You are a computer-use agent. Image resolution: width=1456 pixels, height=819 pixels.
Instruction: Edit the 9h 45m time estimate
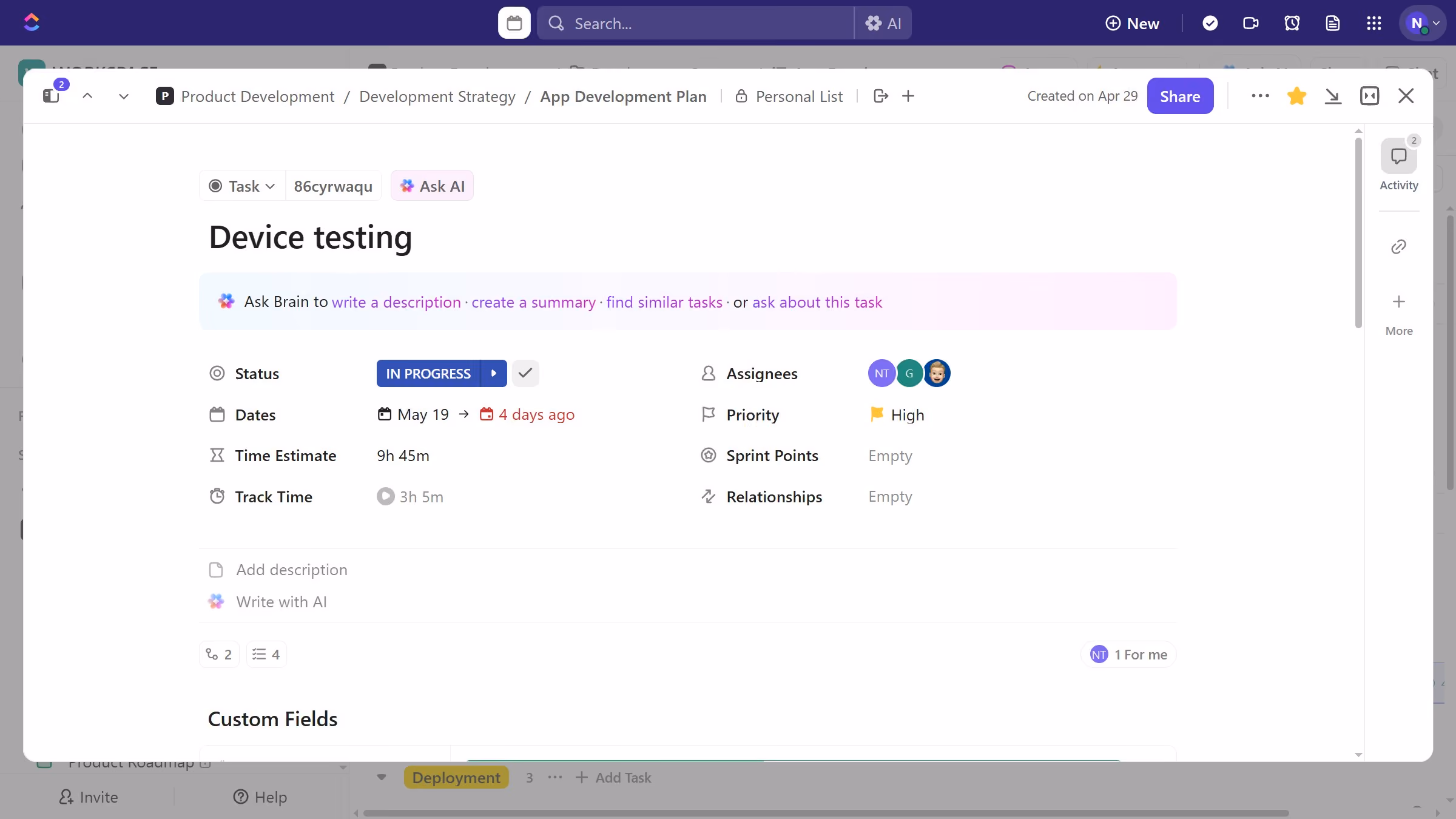(403, 456)
